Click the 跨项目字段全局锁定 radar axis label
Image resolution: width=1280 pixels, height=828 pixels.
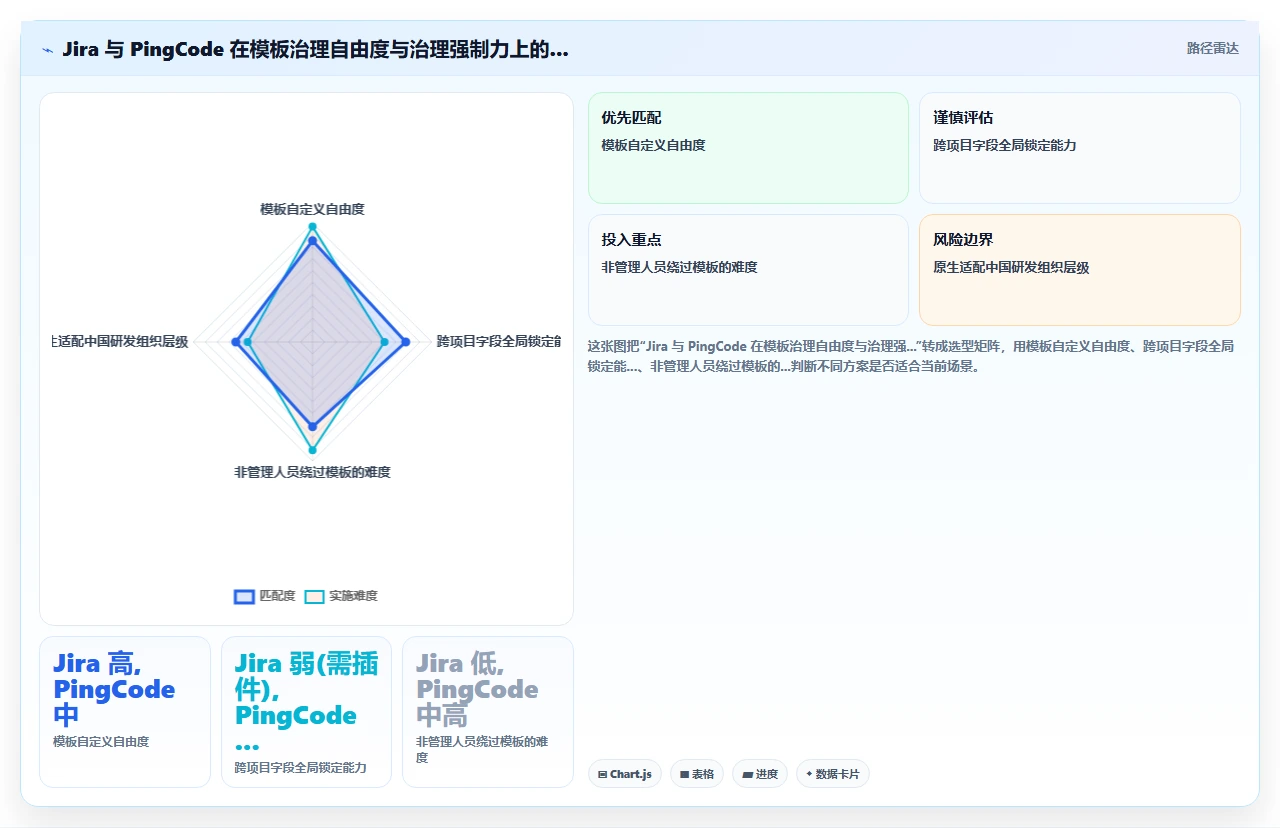click(x=498, y=341)
